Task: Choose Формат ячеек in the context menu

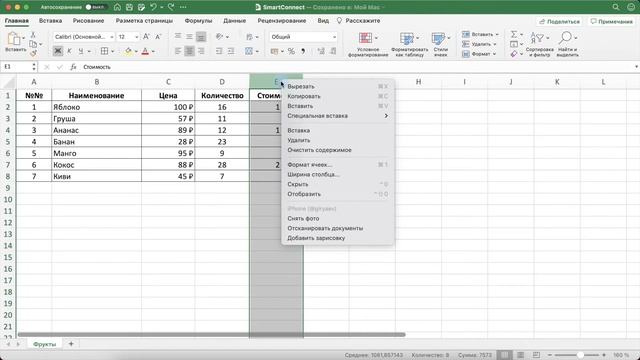Action: 309,165
